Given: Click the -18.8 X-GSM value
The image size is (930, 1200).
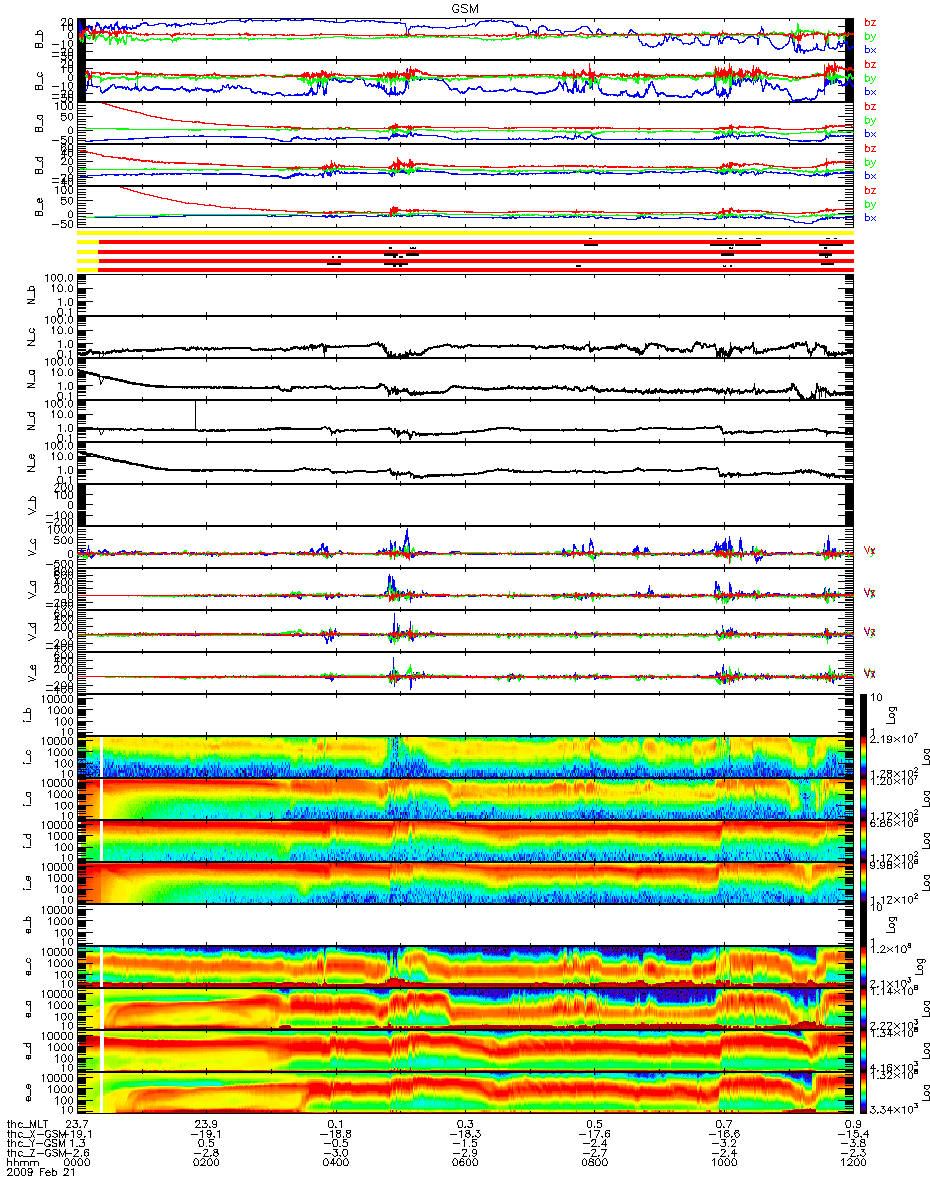Looking at the screenshot, I should pos(336,1135).
